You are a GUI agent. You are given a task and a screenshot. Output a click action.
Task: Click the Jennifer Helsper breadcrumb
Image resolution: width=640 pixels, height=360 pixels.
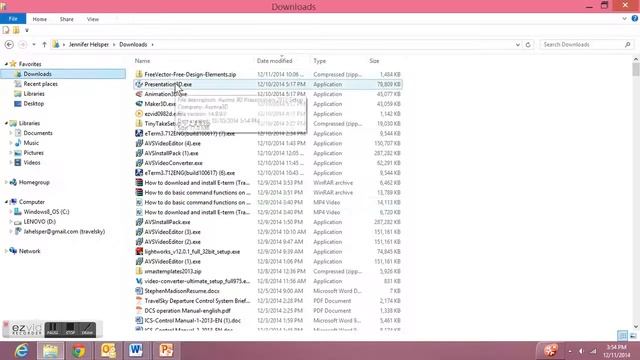tap(89, 44)
